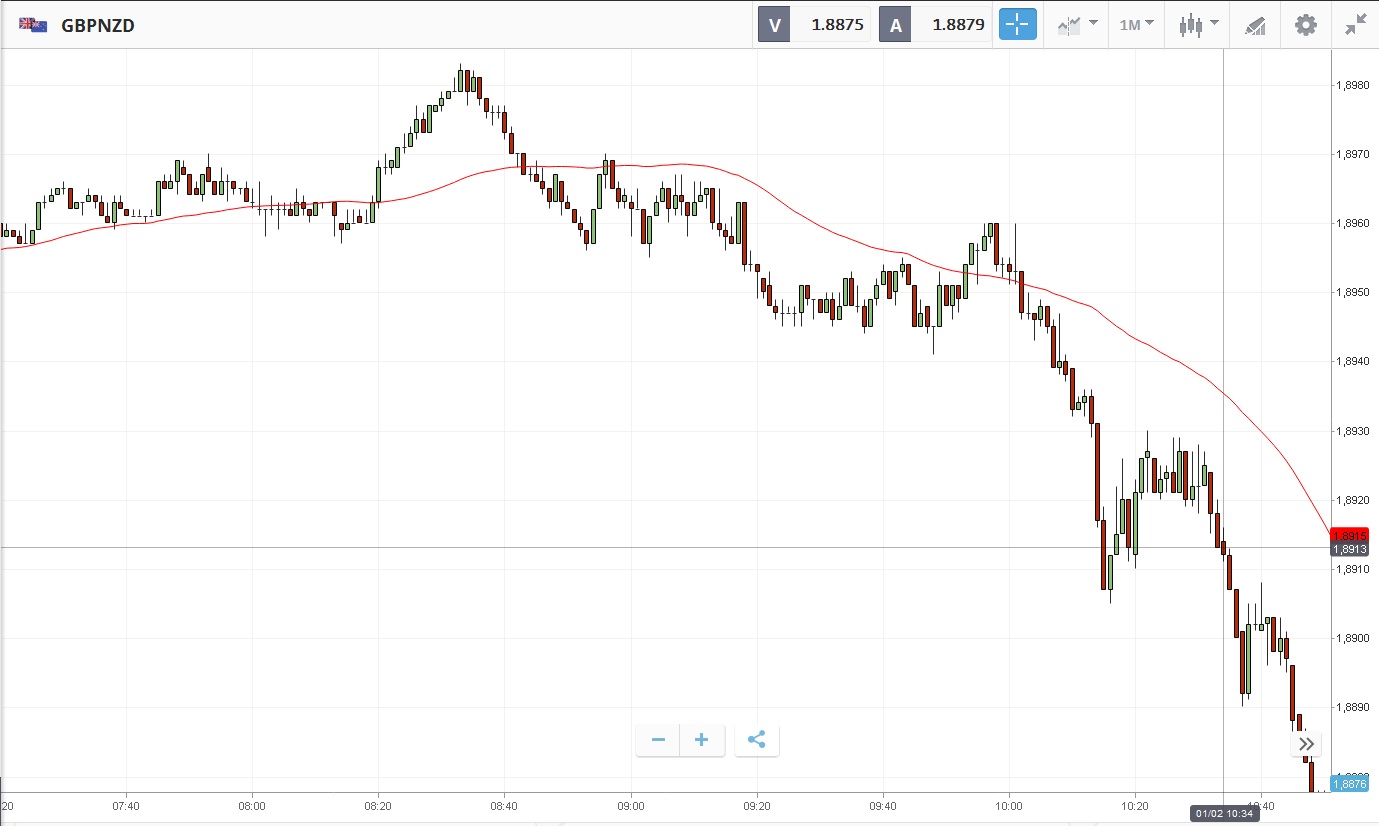Click the 01/02 10:34 time marker label
The width and height of the screenshot is (1379, 826).
click(x=1223, y=812)
